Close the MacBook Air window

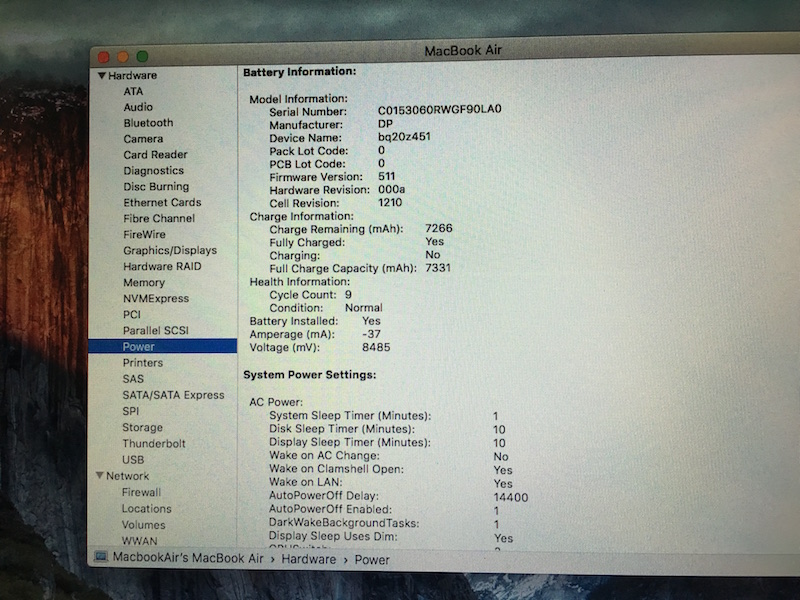point(104,57)
